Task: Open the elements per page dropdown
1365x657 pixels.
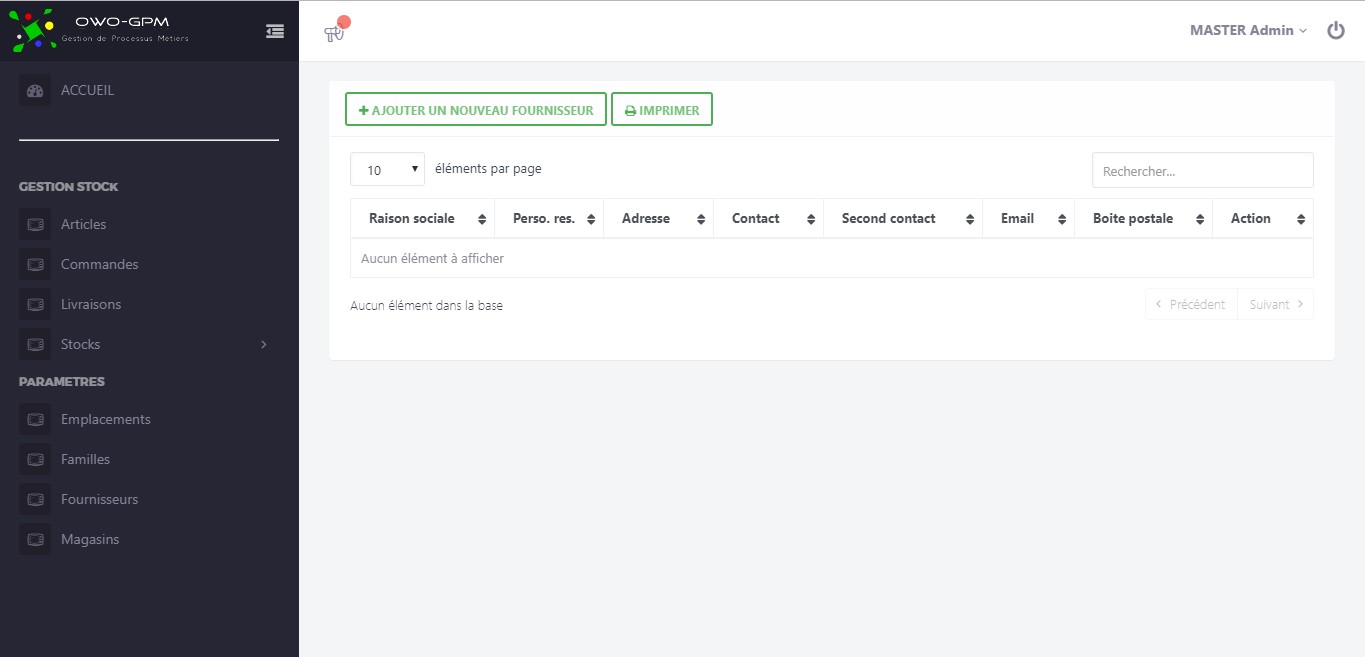Action: pyautogui.click(x=387, y=170)
